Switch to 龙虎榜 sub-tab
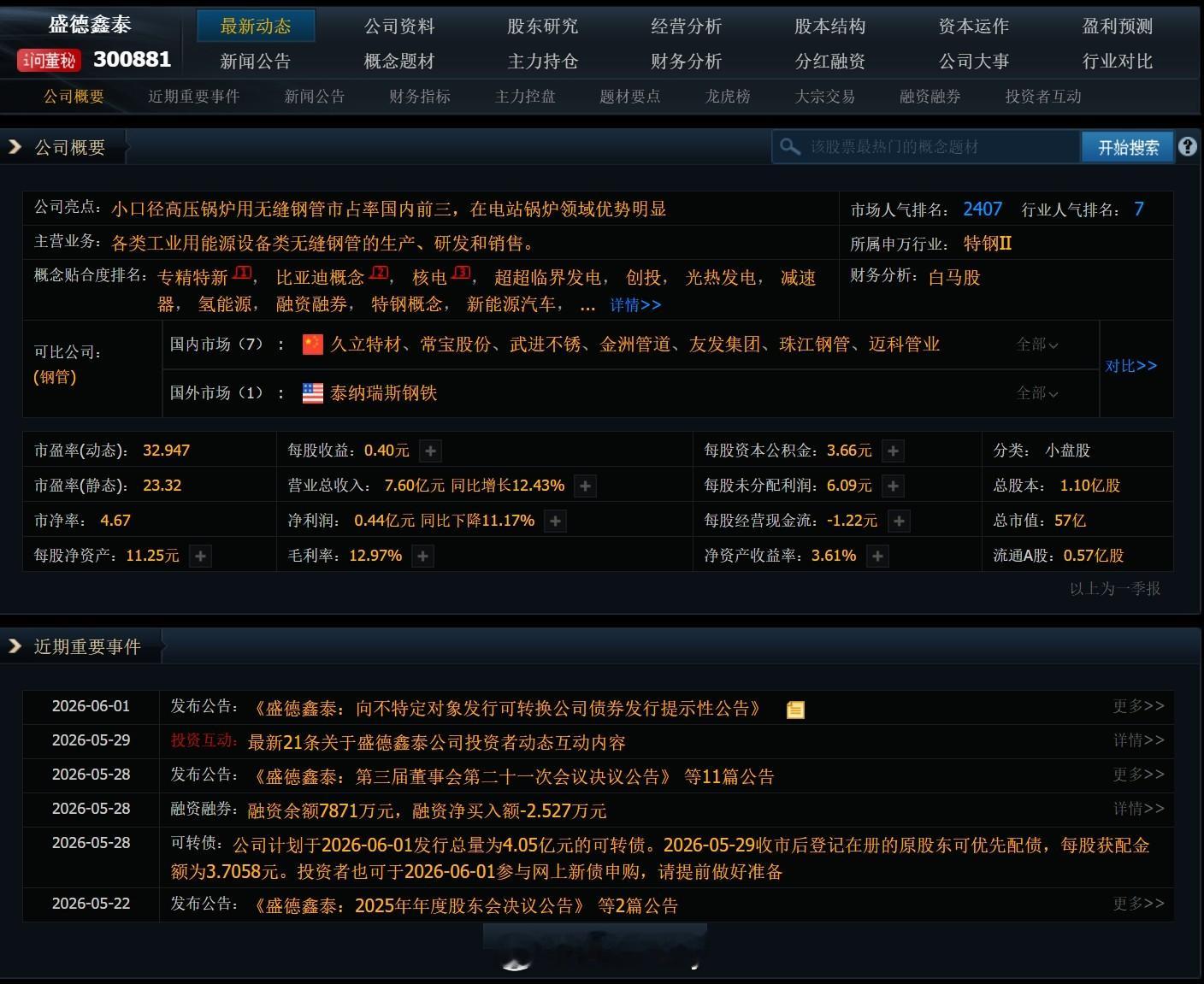Screen dimensions: 1204x984 pos(728,97)
